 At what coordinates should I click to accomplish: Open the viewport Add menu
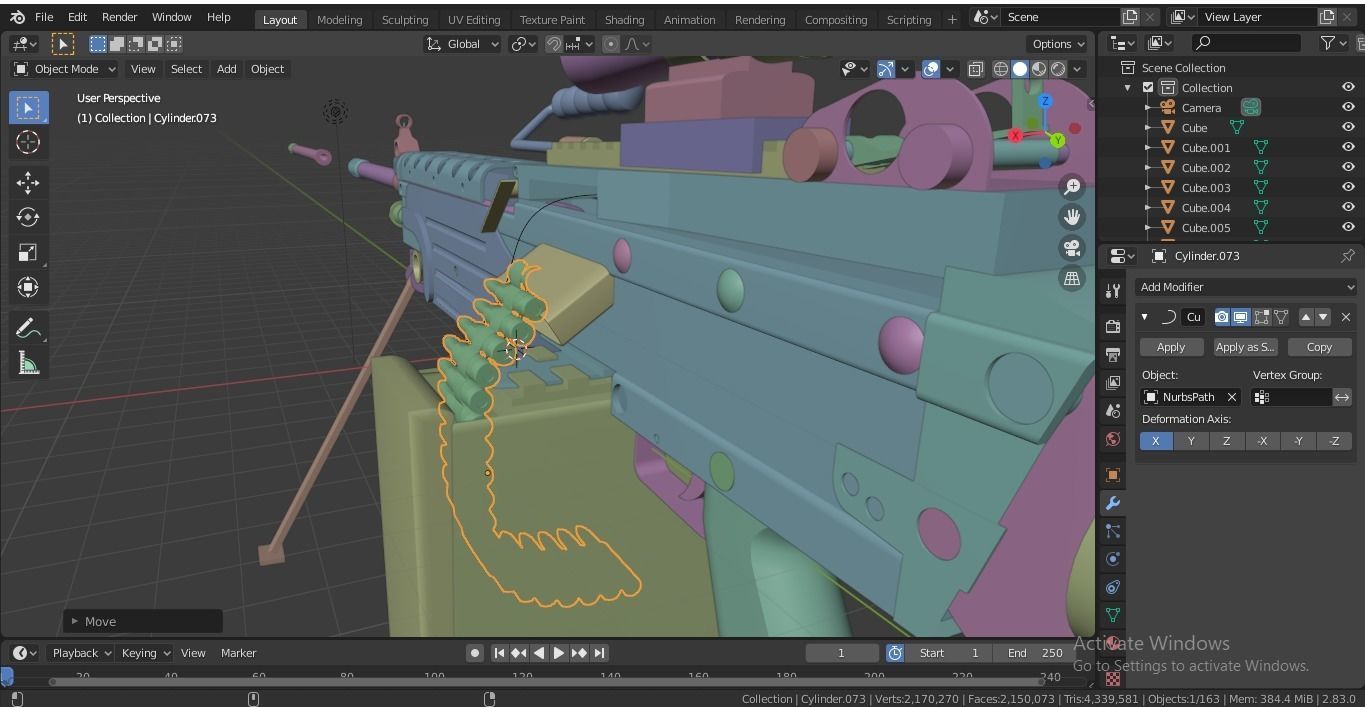[227, 69]
